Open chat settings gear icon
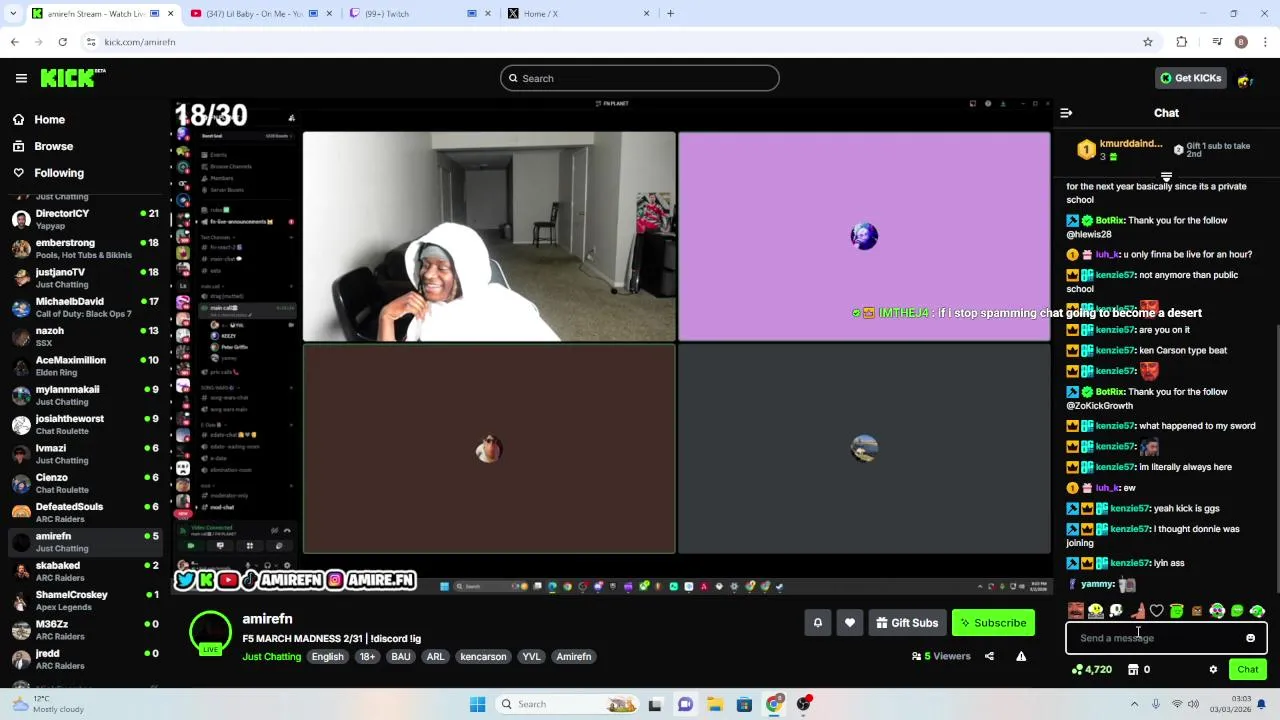The image size is (1280, 720). pyautogui.click(x=1213, y=670)
